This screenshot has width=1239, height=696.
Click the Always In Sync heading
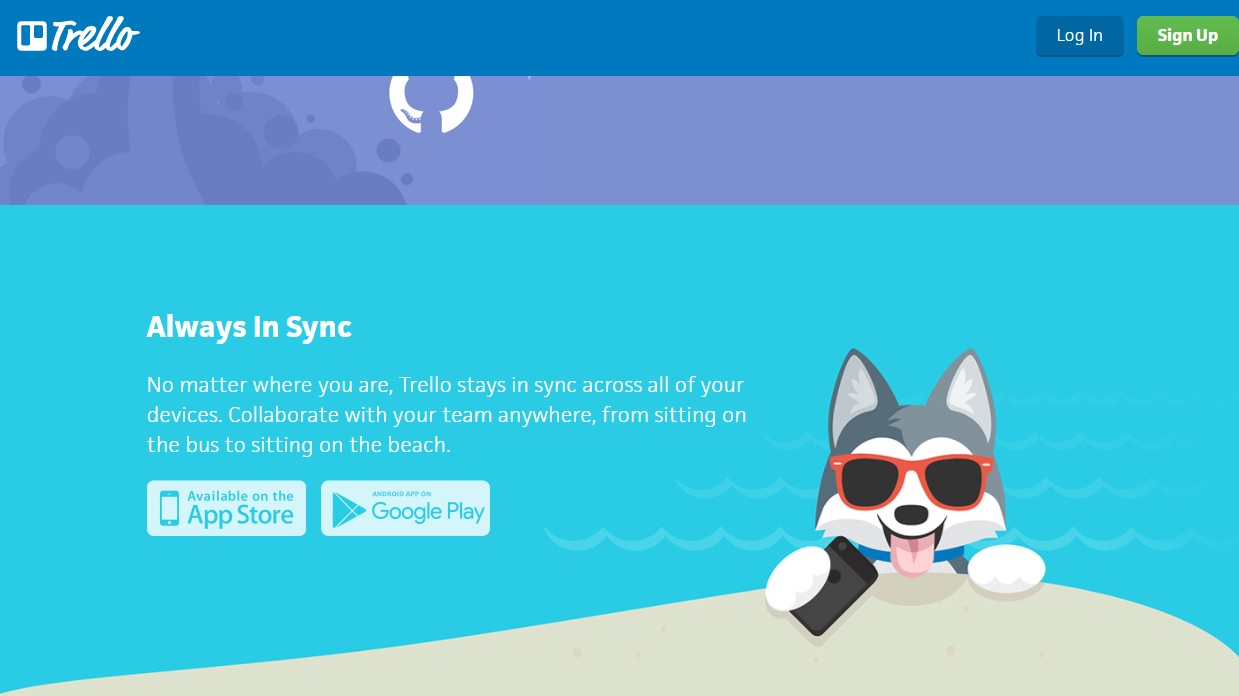click(249, 326)
